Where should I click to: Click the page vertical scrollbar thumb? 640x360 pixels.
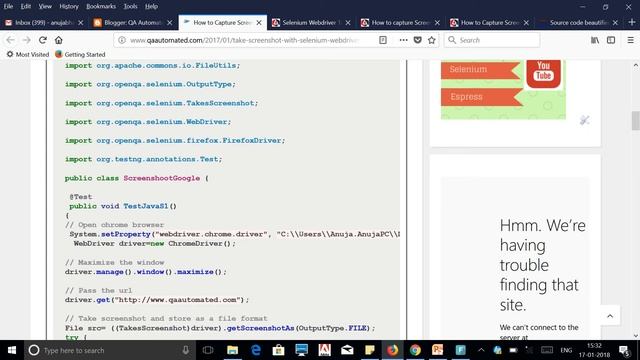click(636, 120)
